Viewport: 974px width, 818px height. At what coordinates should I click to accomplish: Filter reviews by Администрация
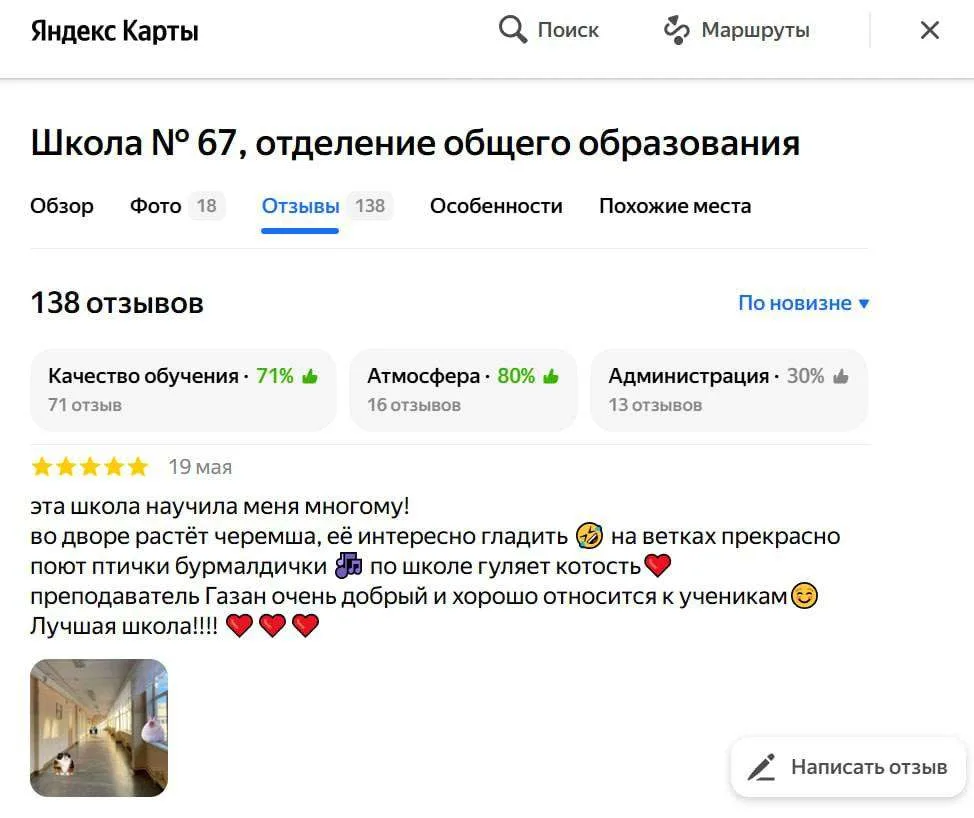click(729, 390)
